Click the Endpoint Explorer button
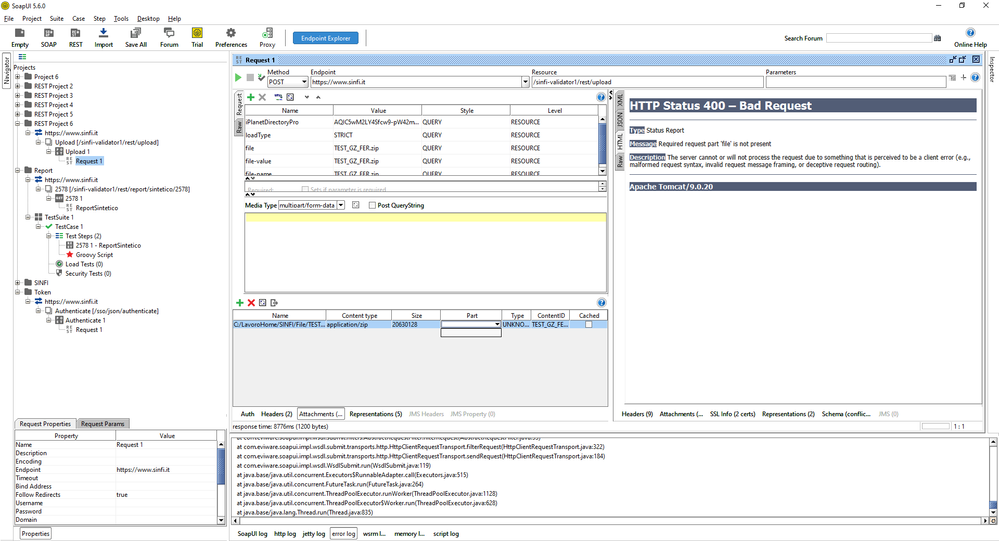The image size is (999, 541). pyautogui.click(x=325, y=38)
